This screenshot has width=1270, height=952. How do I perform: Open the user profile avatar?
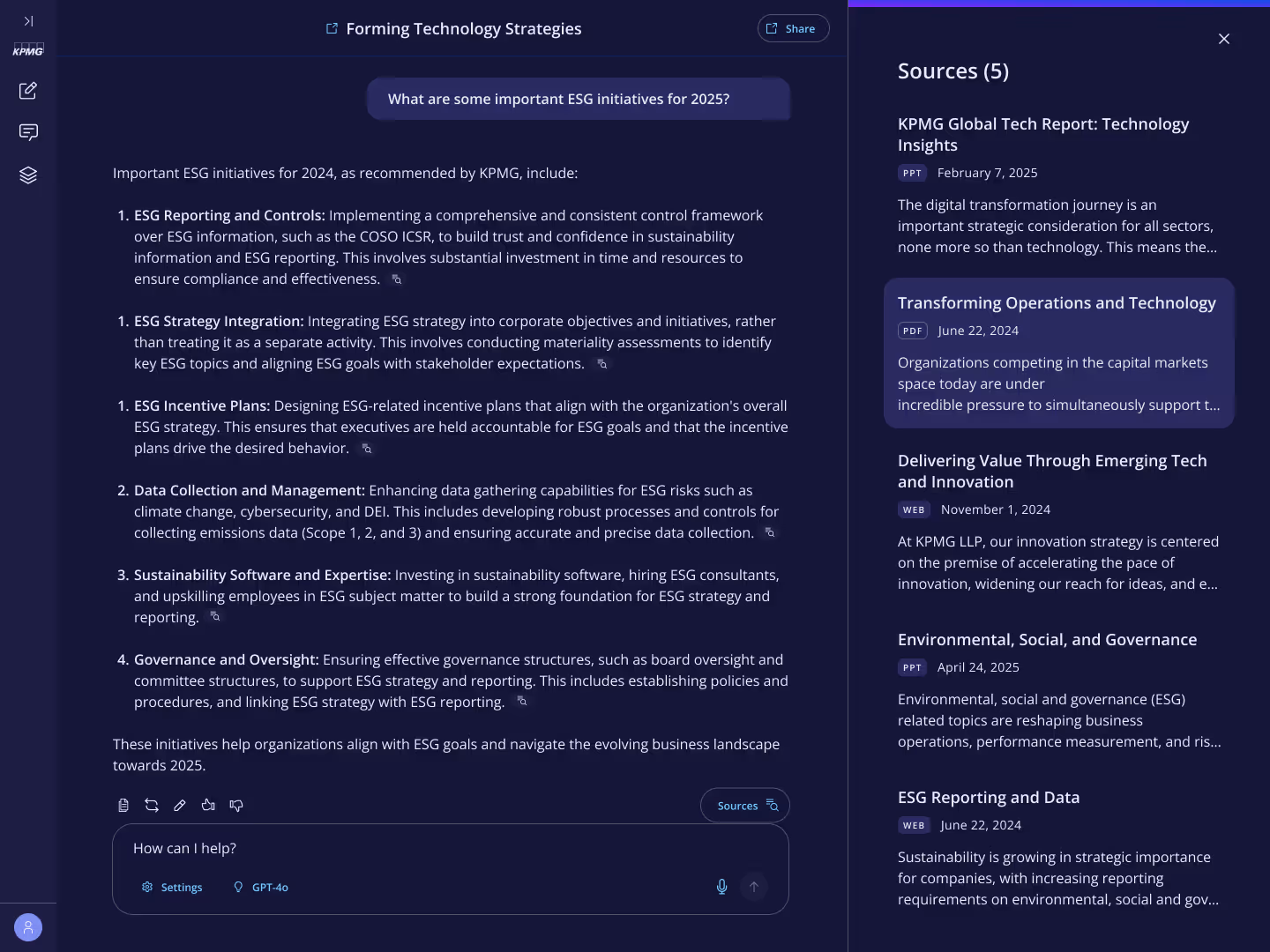pyautogui.click(x=28, y=927)
